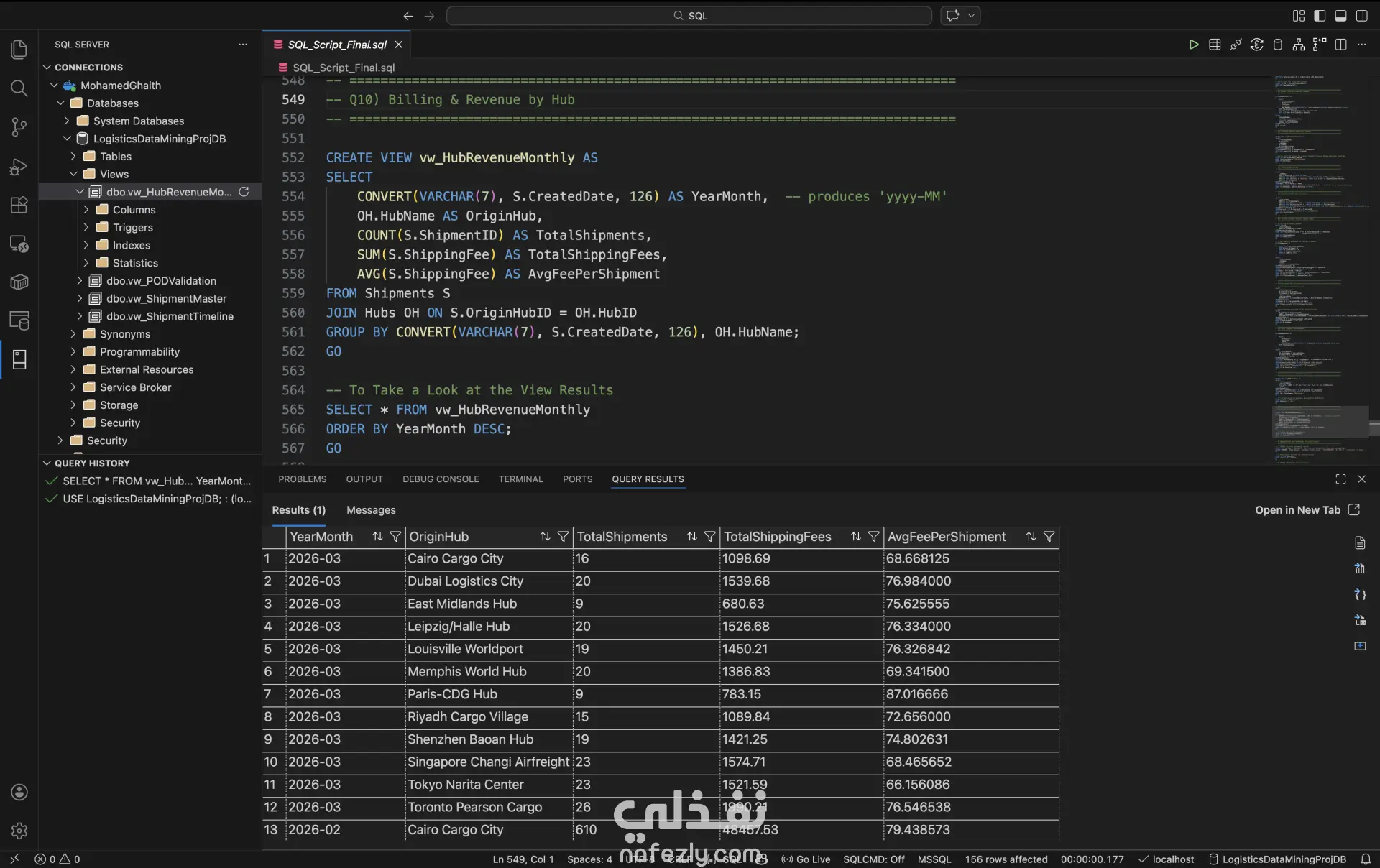Image resolution: width=1380 pixels, height=868 pixels.
Task: Open the Source Control view
Action: (19, 127)
